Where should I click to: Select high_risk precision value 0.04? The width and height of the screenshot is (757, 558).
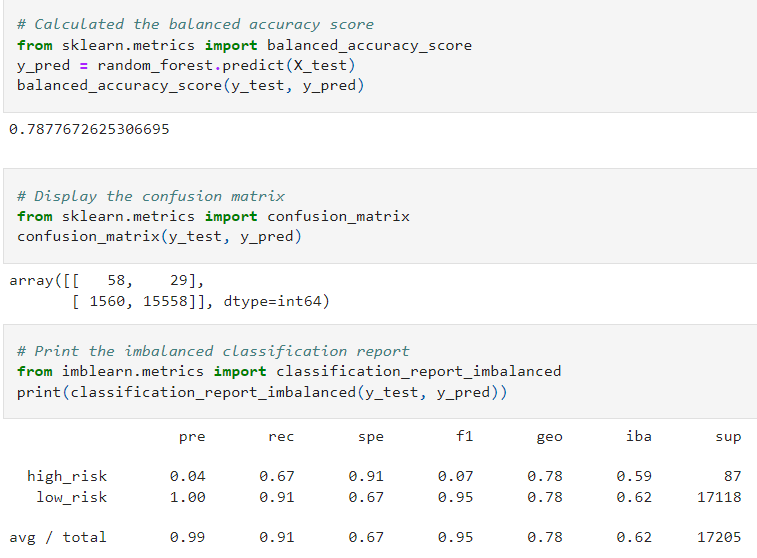(187, 477)
